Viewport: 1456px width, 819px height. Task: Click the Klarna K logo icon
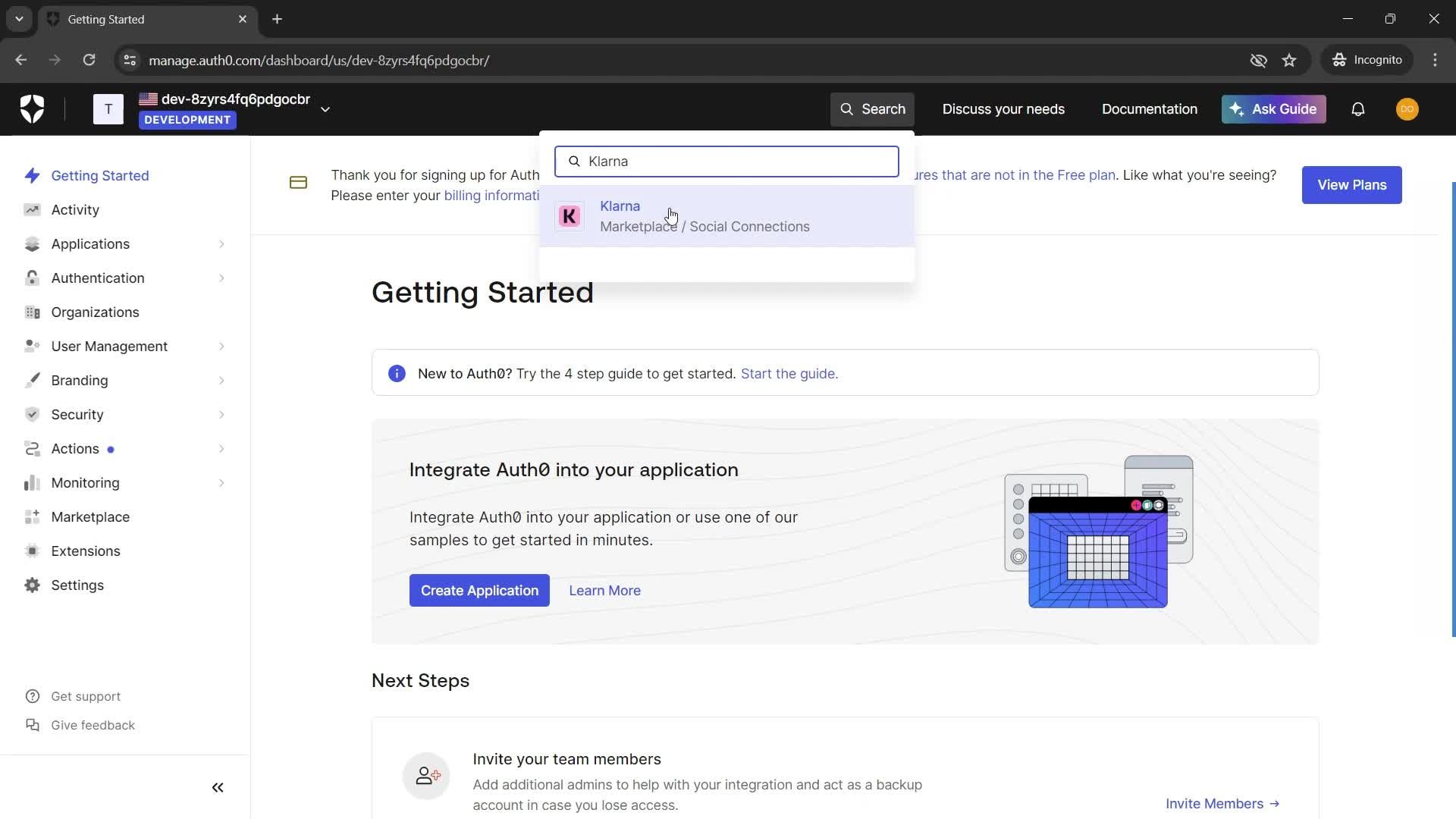(x=570, y=216)
